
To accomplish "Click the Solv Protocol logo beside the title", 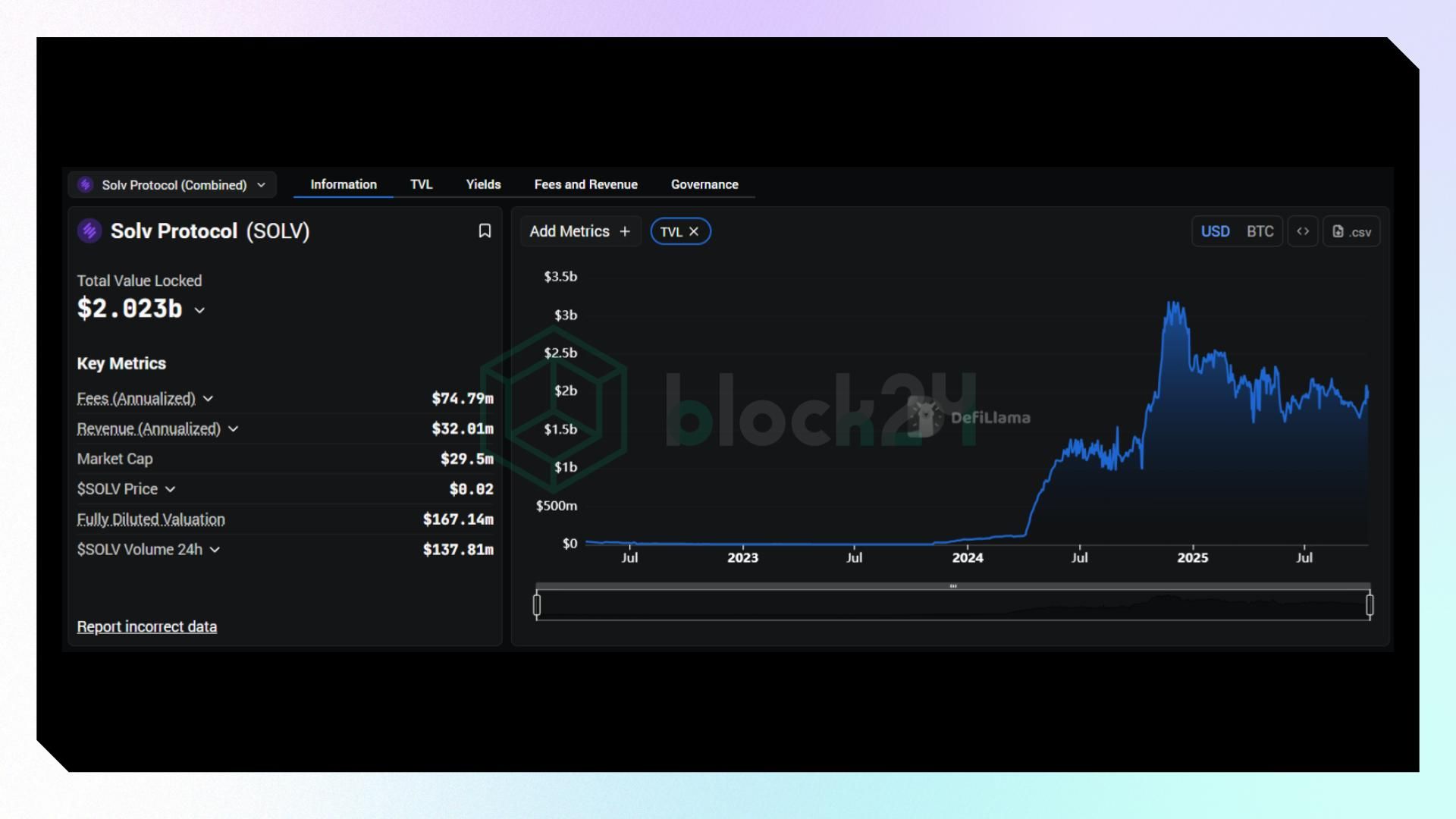I will [89, 231].
